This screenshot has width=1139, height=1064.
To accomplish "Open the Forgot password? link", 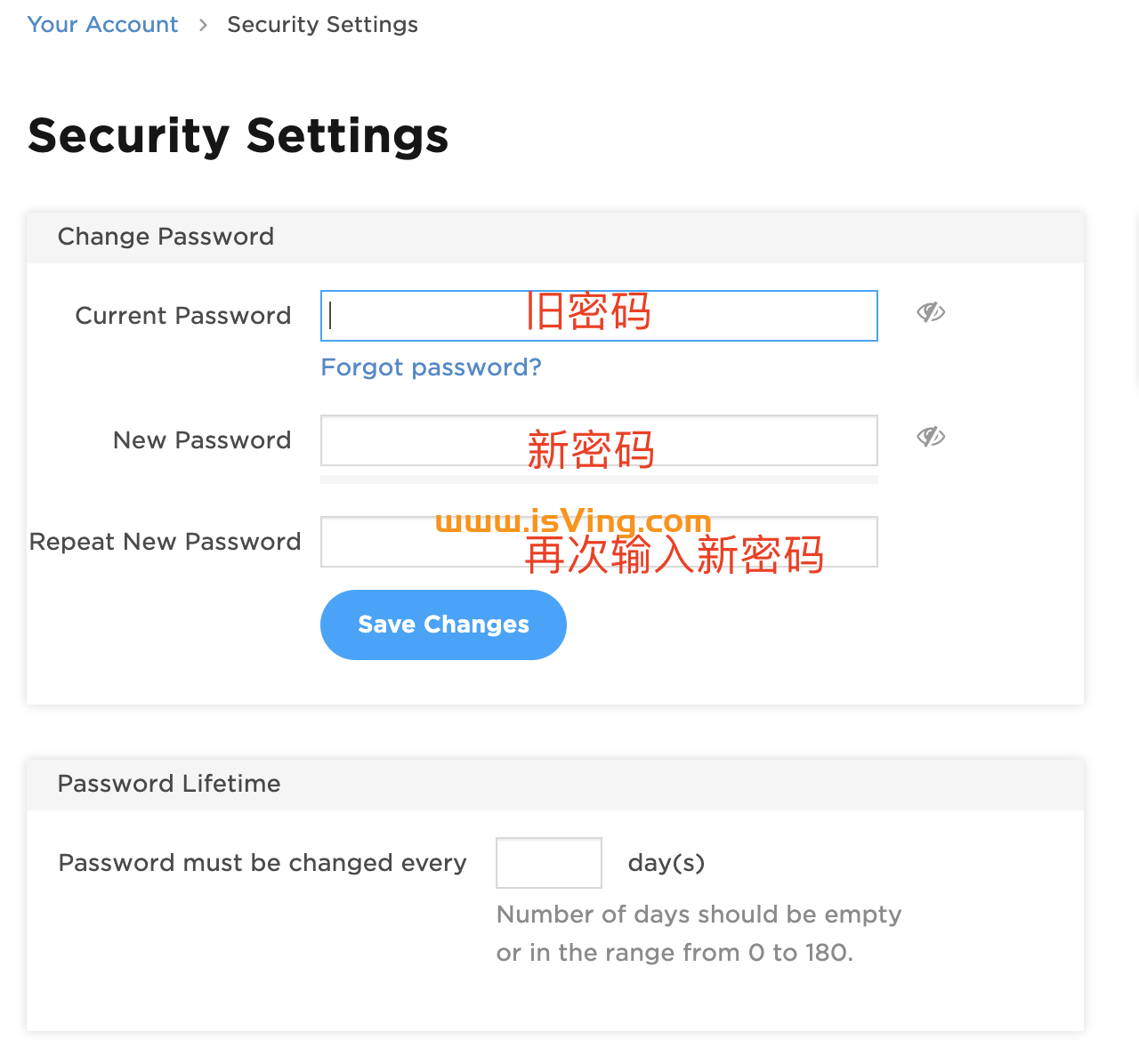I will coord(431,367).
